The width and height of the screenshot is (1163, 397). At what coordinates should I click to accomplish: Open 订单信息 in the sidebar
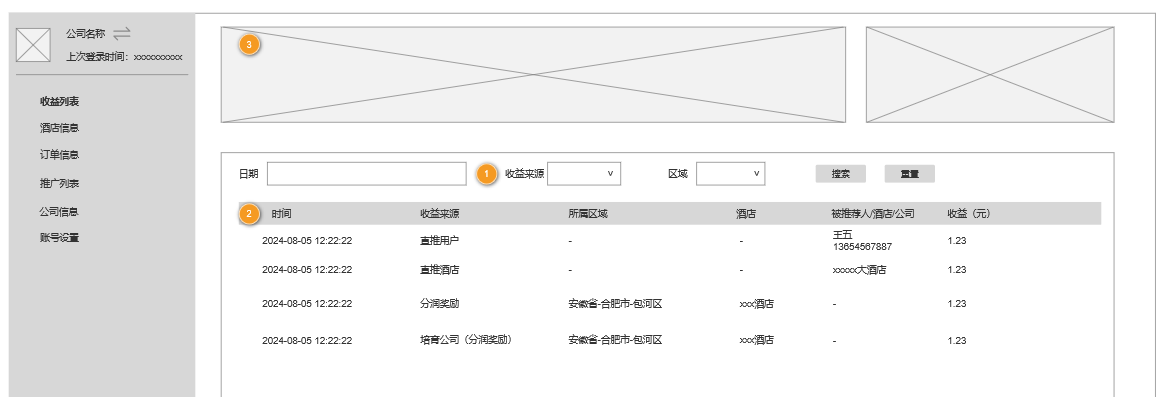pos(59,155)
